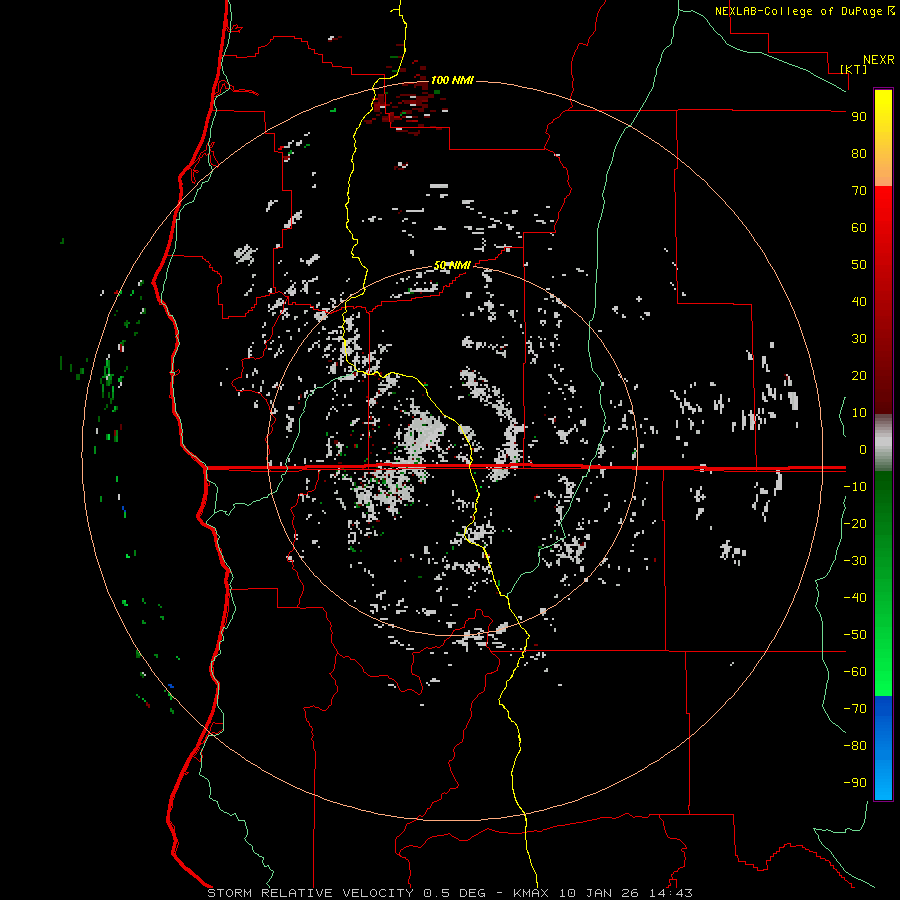This screenshot has width=900, height=900.
Task: Click the "[KT]" units label
Action: (854, 69)
